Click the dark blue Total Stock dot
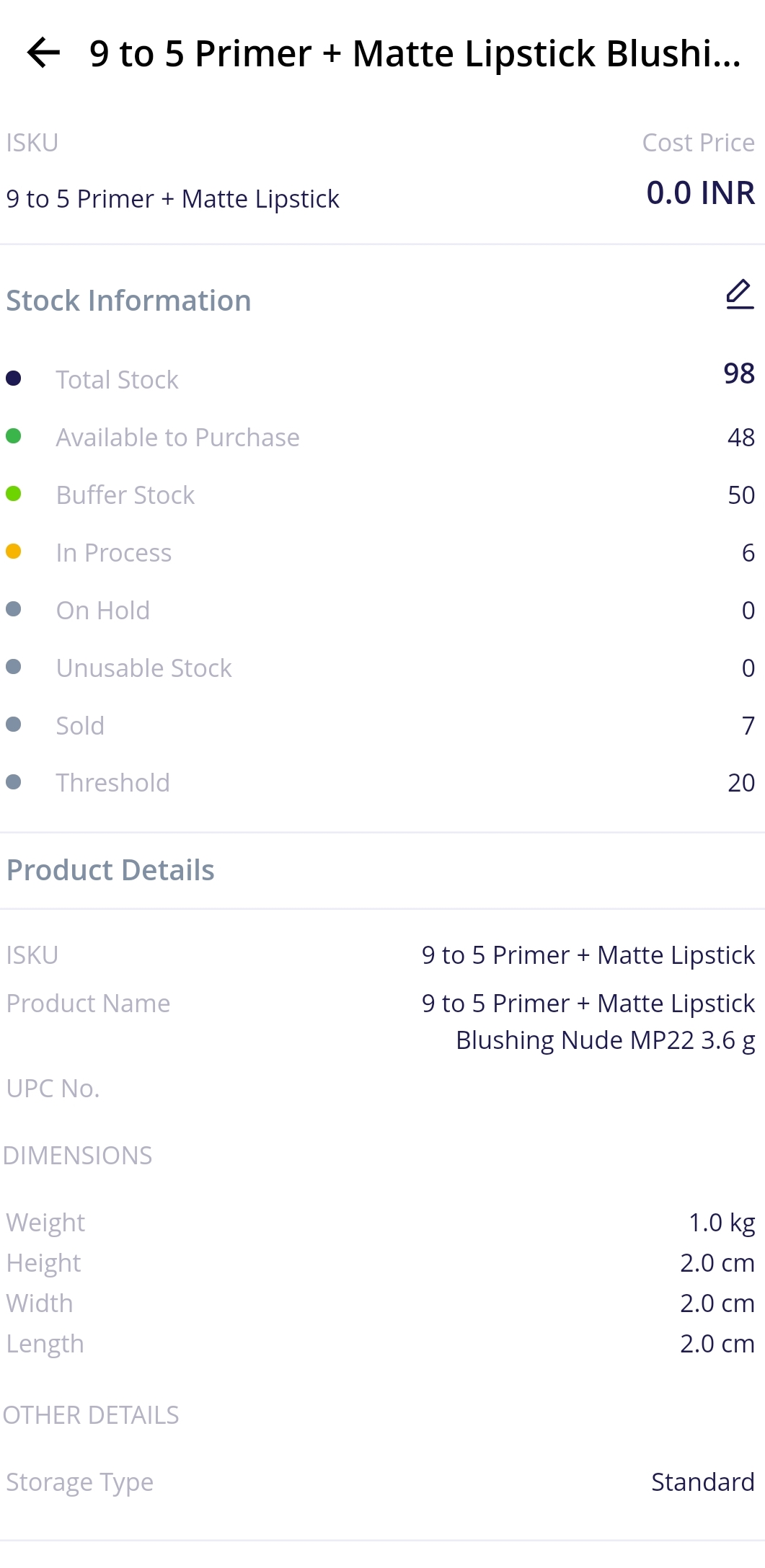 [x=13, y=378]
